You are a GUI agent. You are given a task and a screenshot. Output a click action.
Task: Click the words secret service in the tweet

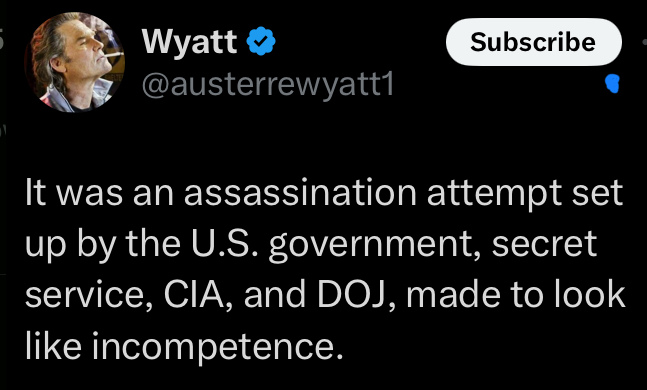311,269
